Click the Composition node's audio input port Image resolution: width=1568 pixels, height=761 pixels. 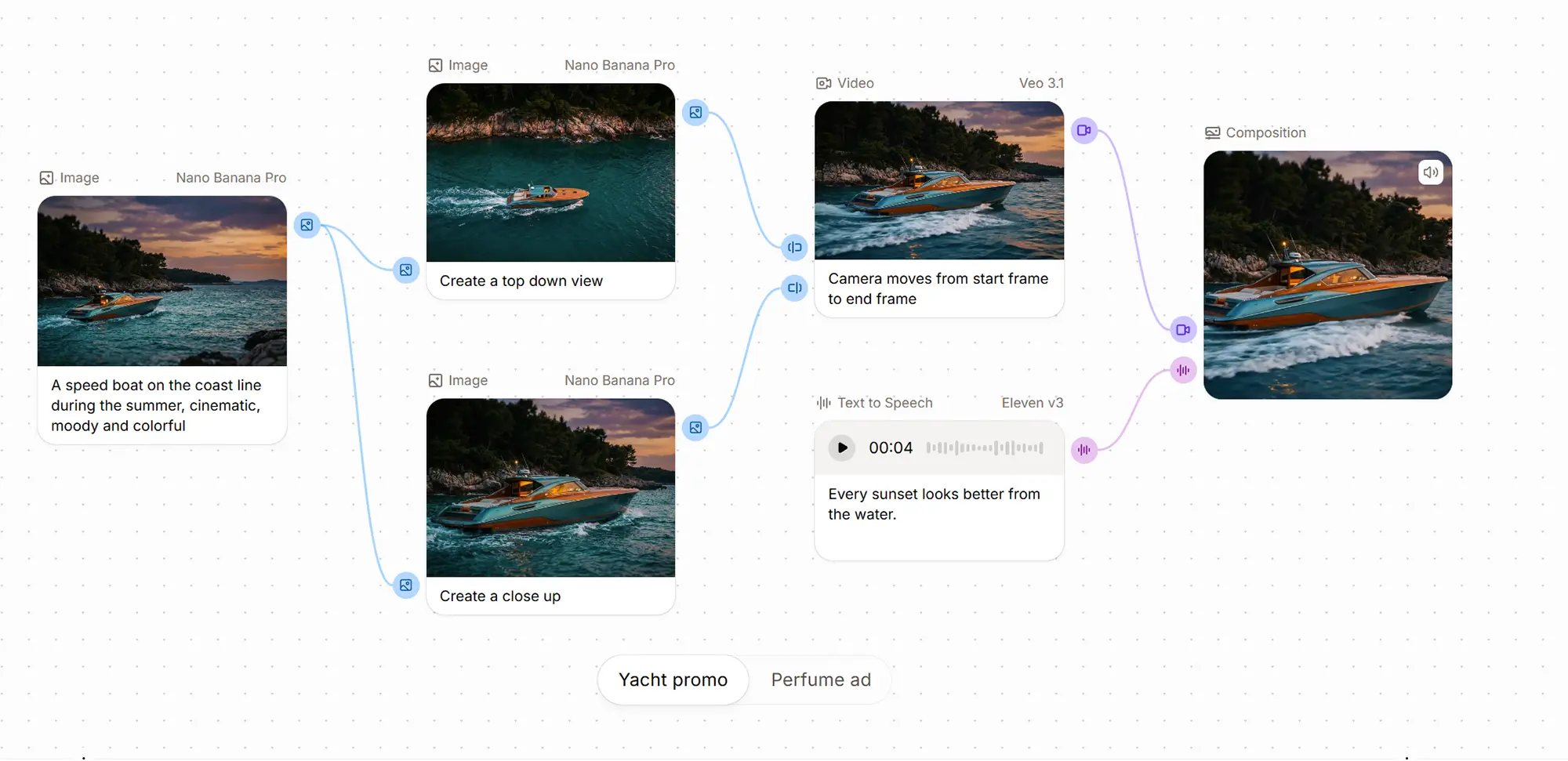click(x=1183, y=371)
